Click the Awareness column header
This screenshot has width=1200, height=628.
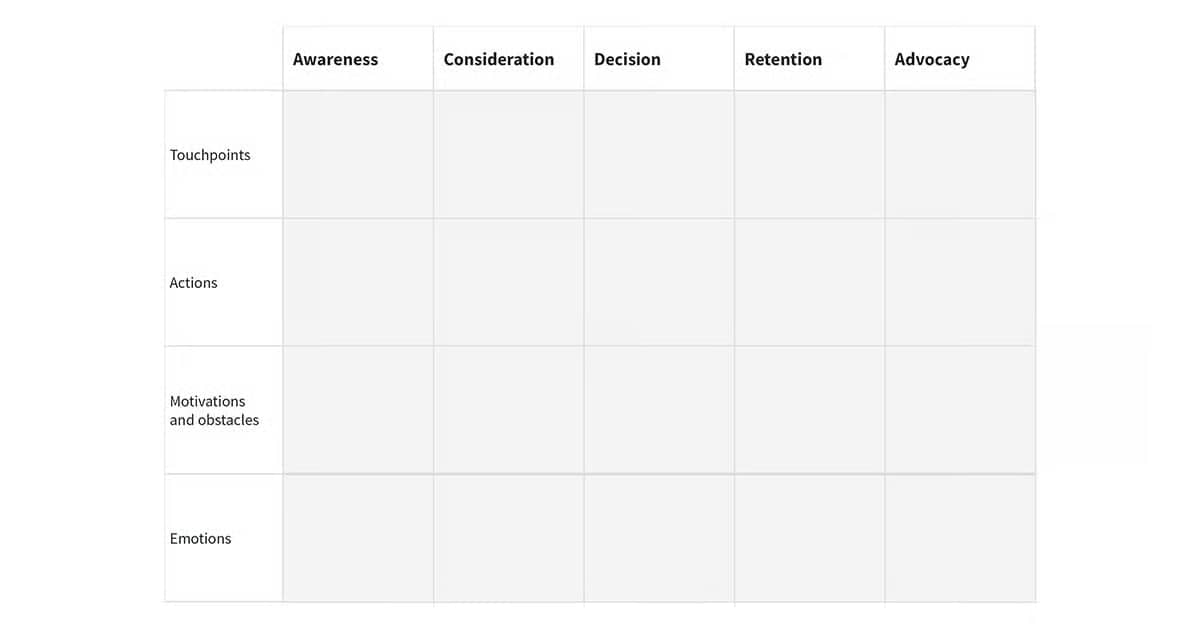pyautogui.click(x=336, y=59)
